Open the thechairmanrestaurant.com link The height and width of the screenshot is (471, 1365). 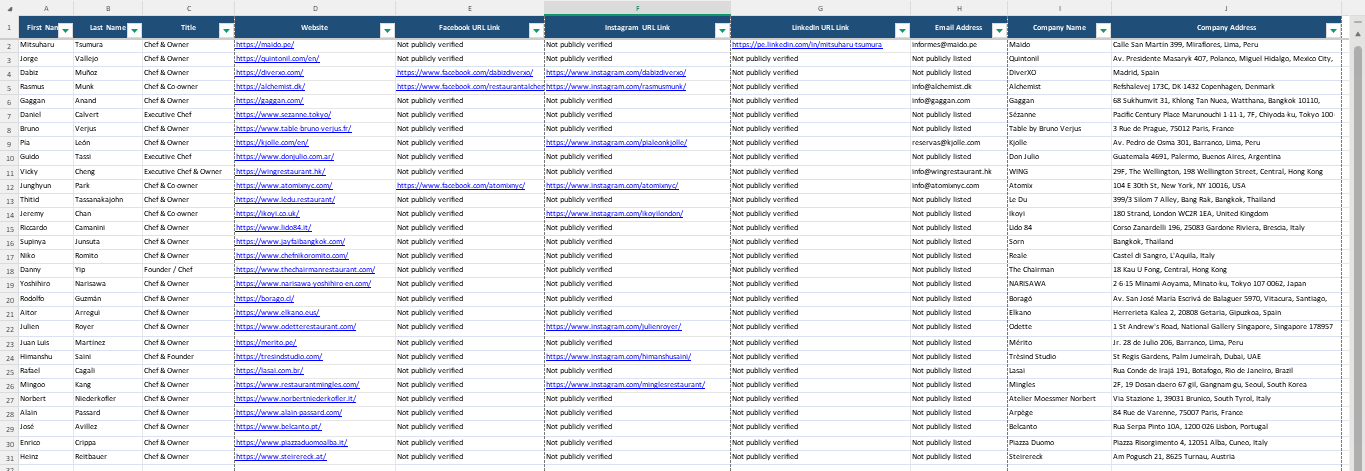pos(305,269)
